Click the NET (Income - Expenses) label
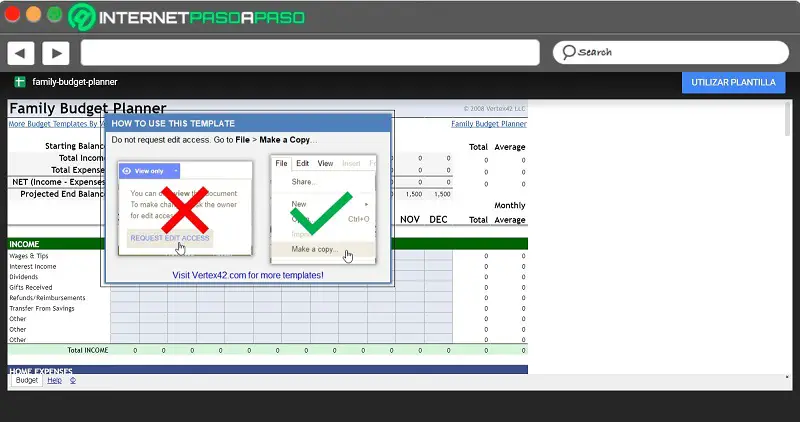The image size is (800, 422). tap(59, 182)
